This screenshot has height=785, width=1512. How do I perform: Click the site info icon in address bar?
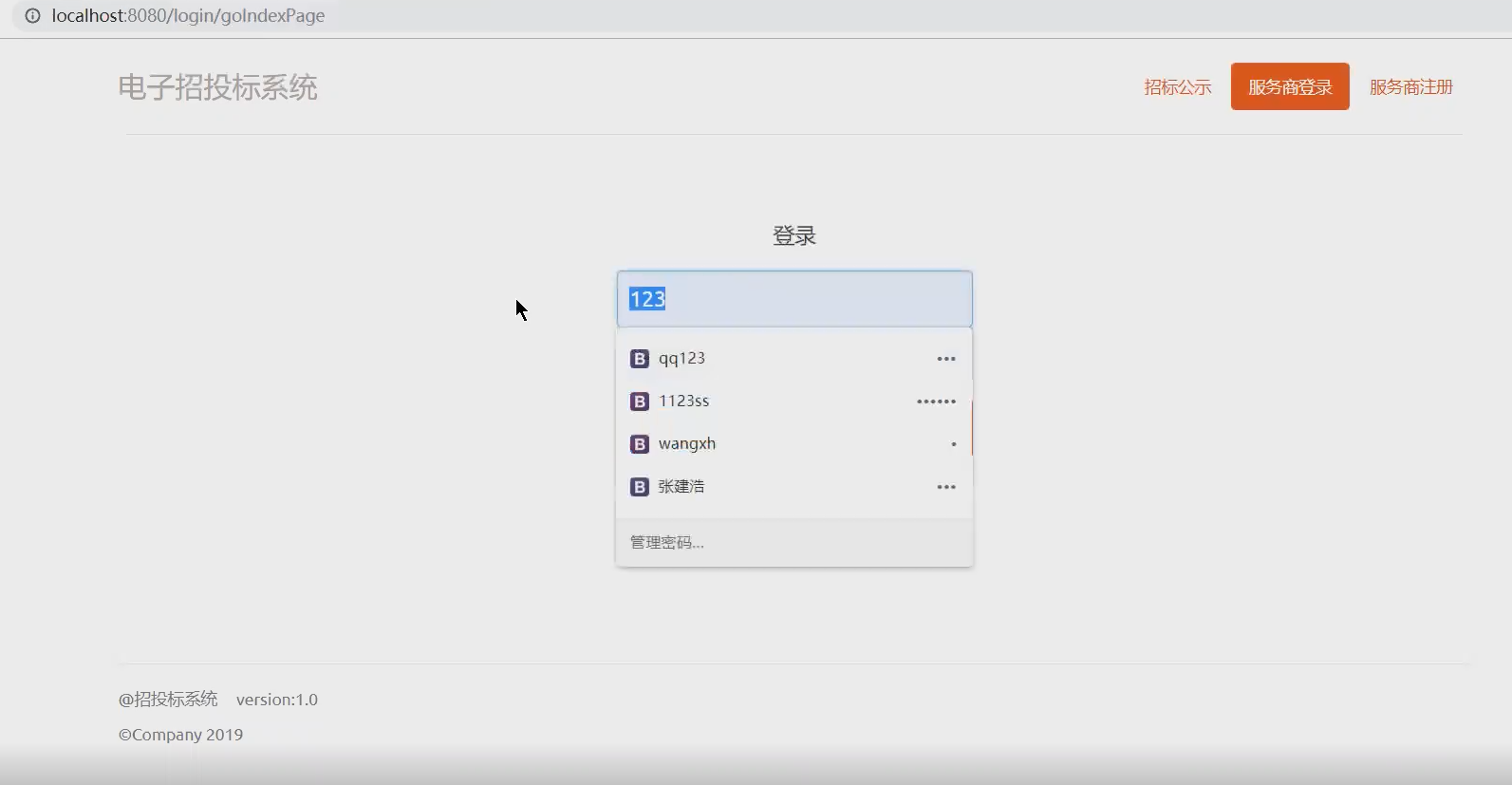point(32,16)
